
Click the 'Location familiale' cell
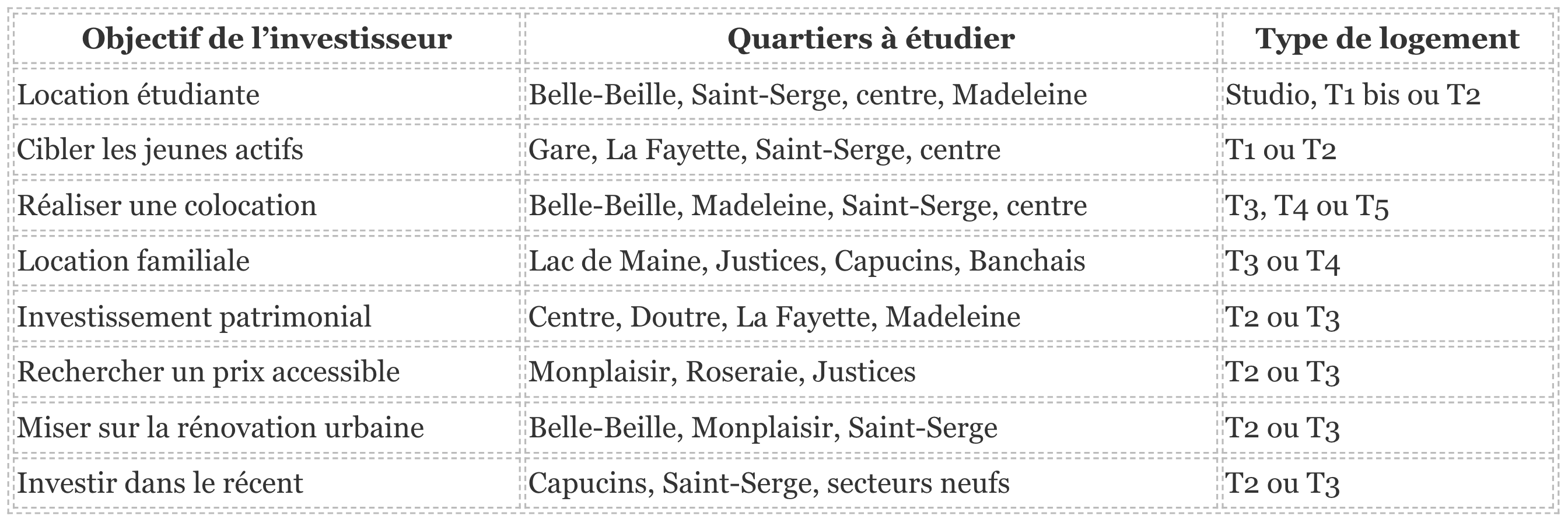267,261
